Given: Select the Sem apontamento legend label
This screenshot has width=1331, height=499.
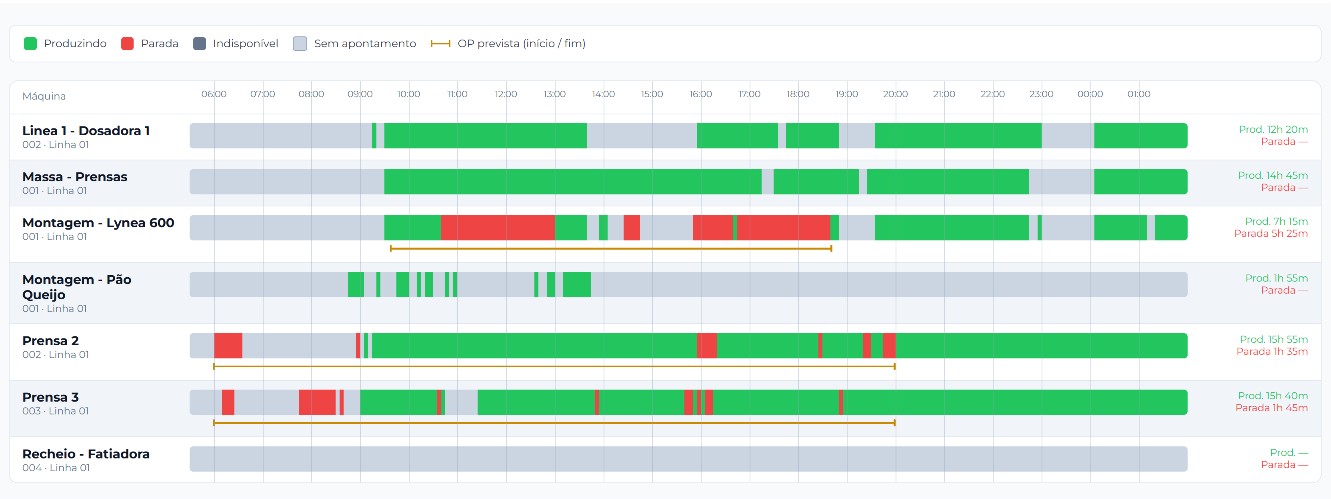Looking at the screenshot, I should pos(365,44).
